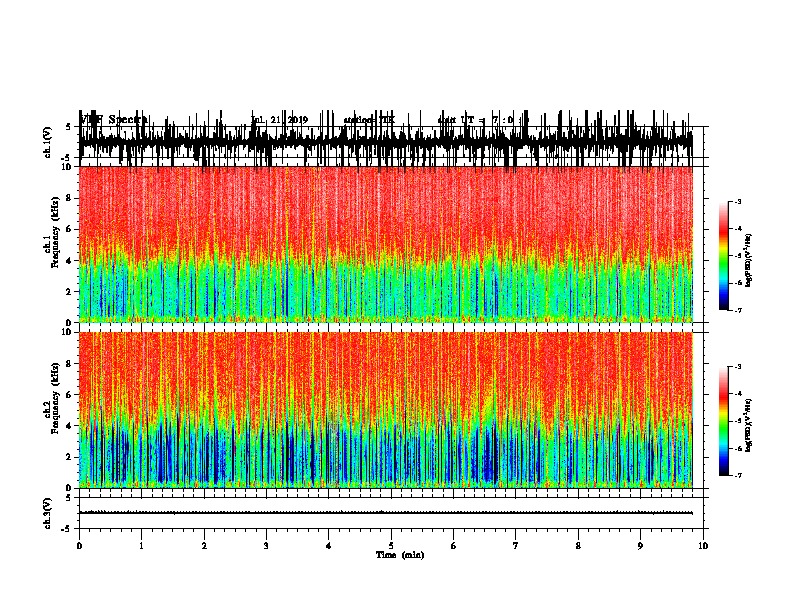Click the 2 kHz tick on ch.2 spectrogram
This screenshot has height=612, width=792.
[69, 457]
